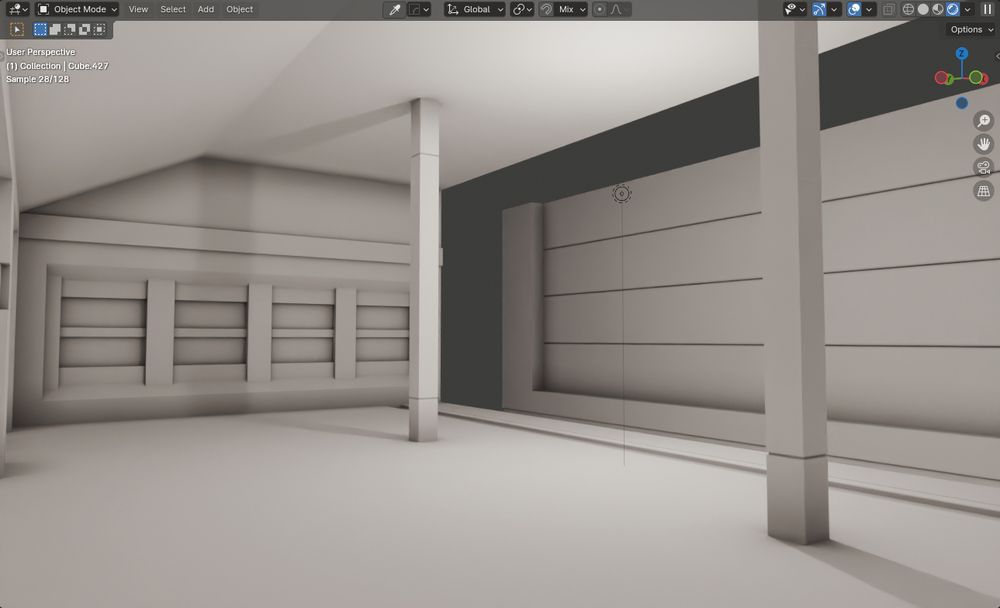Open the dropdown beside the eyedropper
The height and width of the screenshot is (608, 1000).
pos(419,9)
